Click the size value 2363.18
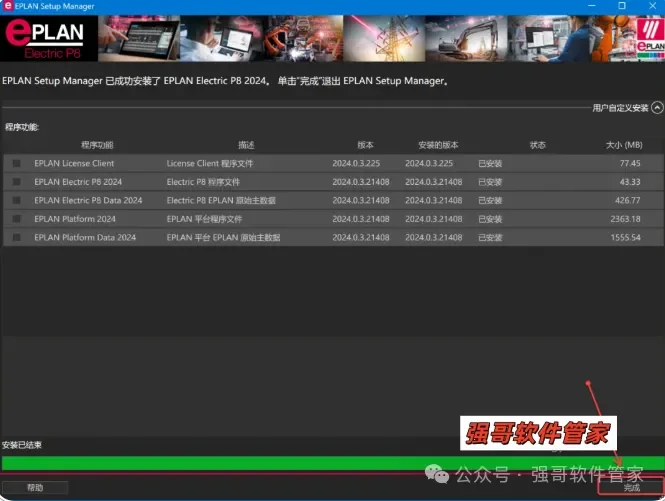Image resolution: width=665 pixels, height=501 pixels. point(626,219)
